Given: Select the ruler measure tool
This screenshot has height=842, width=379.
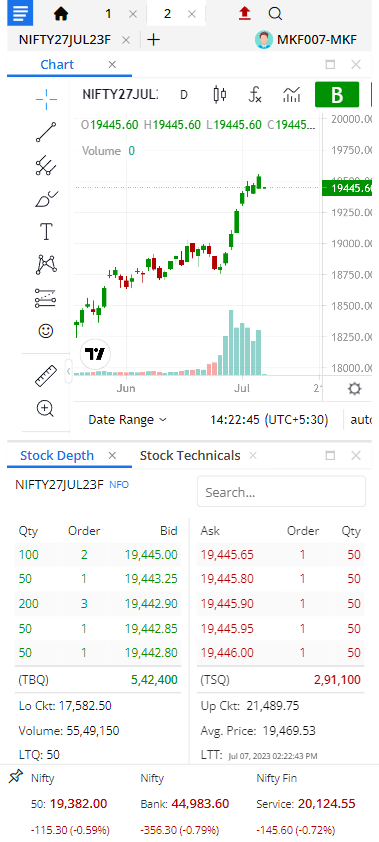Looking at the screenshot, I should (46, 375).
